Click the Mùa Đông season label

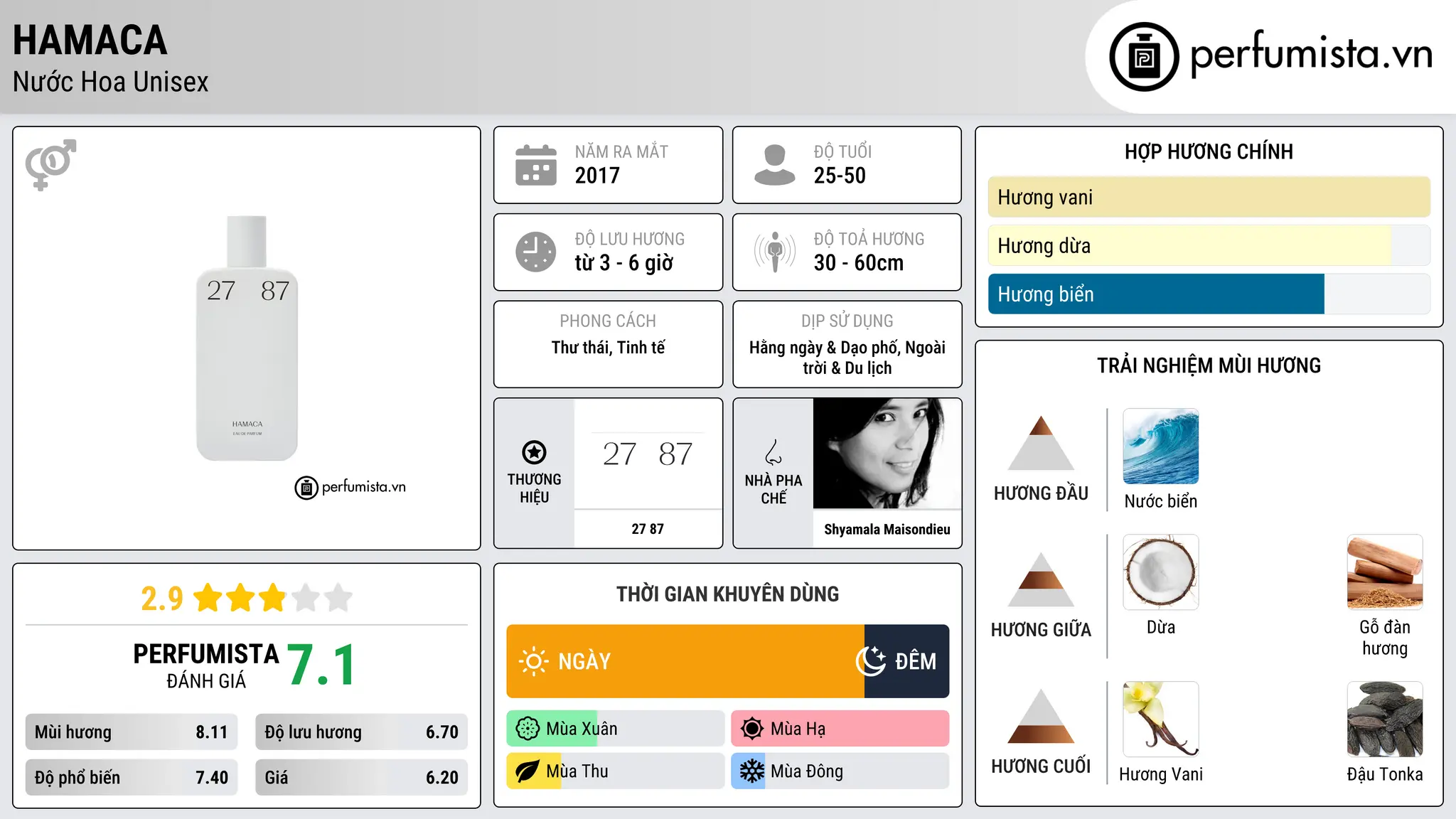click(x=807, y=771)
